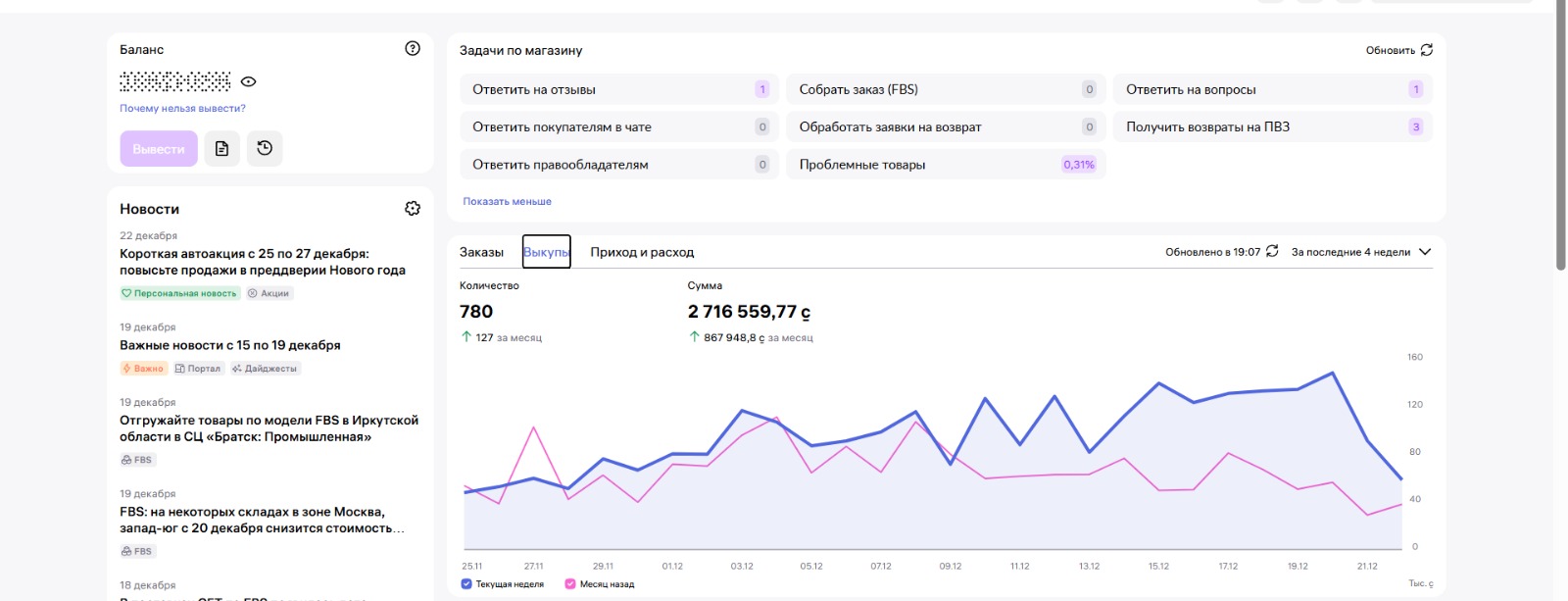Refresh store tasks with Обновить icon
This screenshot has height=601, width=1568.
pos(1427,50)
